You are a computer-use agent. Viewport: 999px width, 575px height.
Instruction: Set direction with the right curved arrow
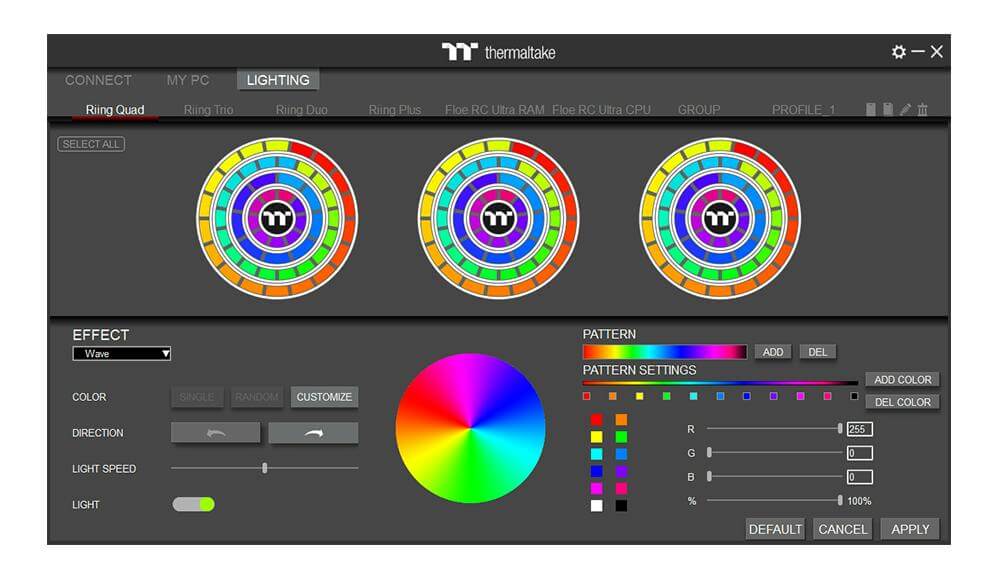(x=313, y=433)
